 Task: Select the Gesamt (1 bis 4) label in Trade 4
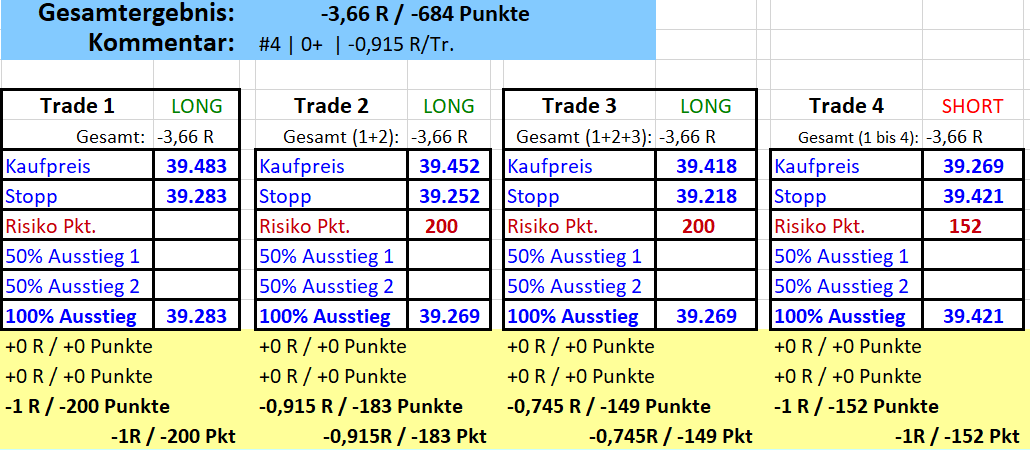pyautogui.click(x=858, y=137)
